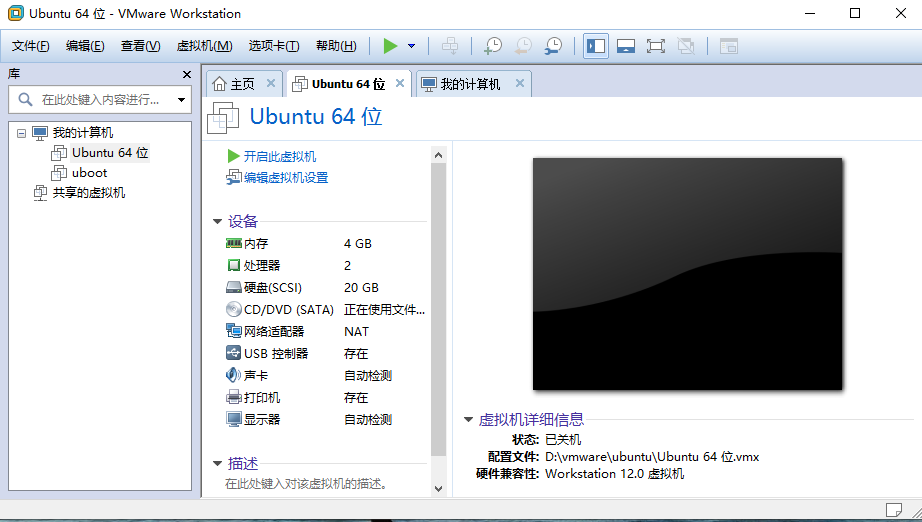Open the library search filter dropdown
Viewport: 922px width, 522px height.
[182, 100]
